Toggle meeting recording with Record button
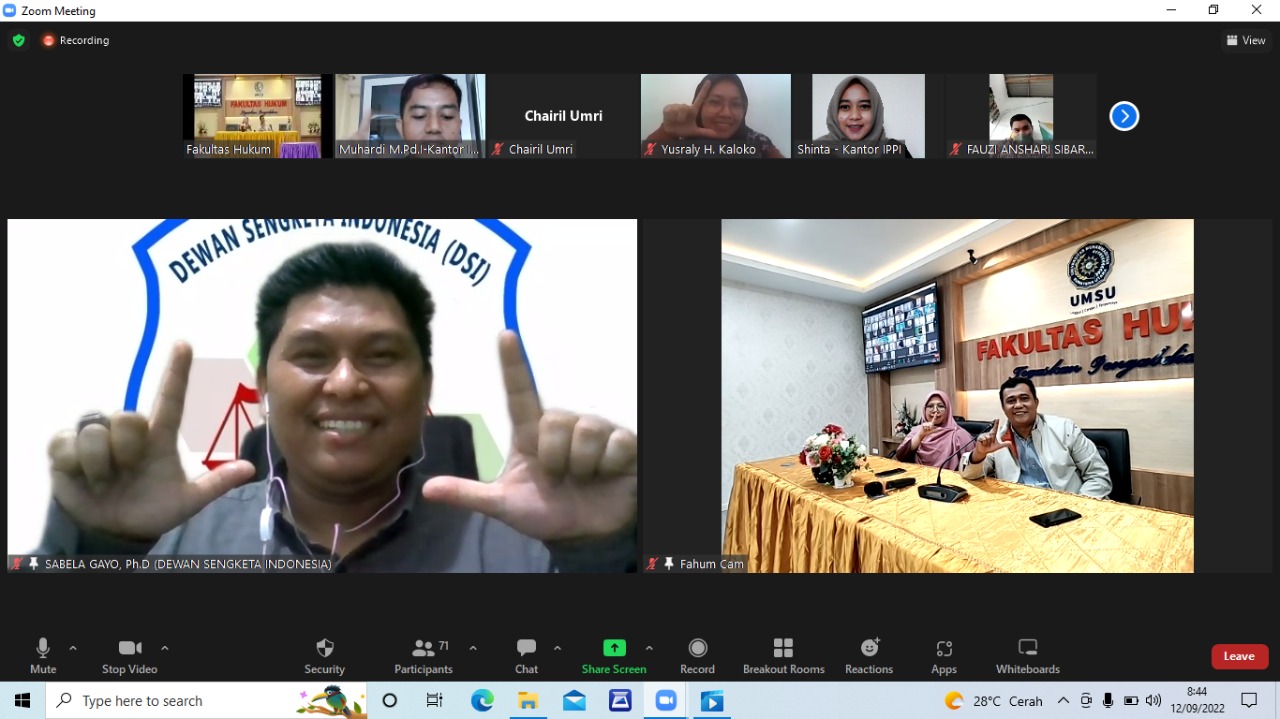The height and width of the screenshot is (719, 1280). pos(697,656)
